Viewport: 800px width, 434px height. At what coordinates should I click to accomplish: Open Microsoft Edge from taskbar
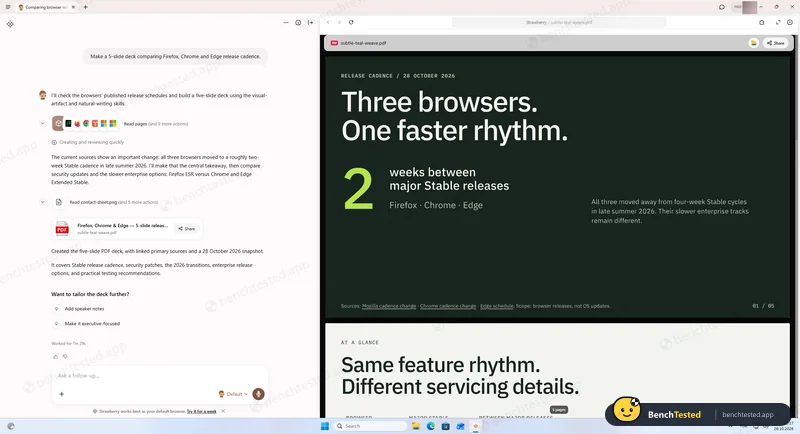pyautogui.click(x=431, y=426)
